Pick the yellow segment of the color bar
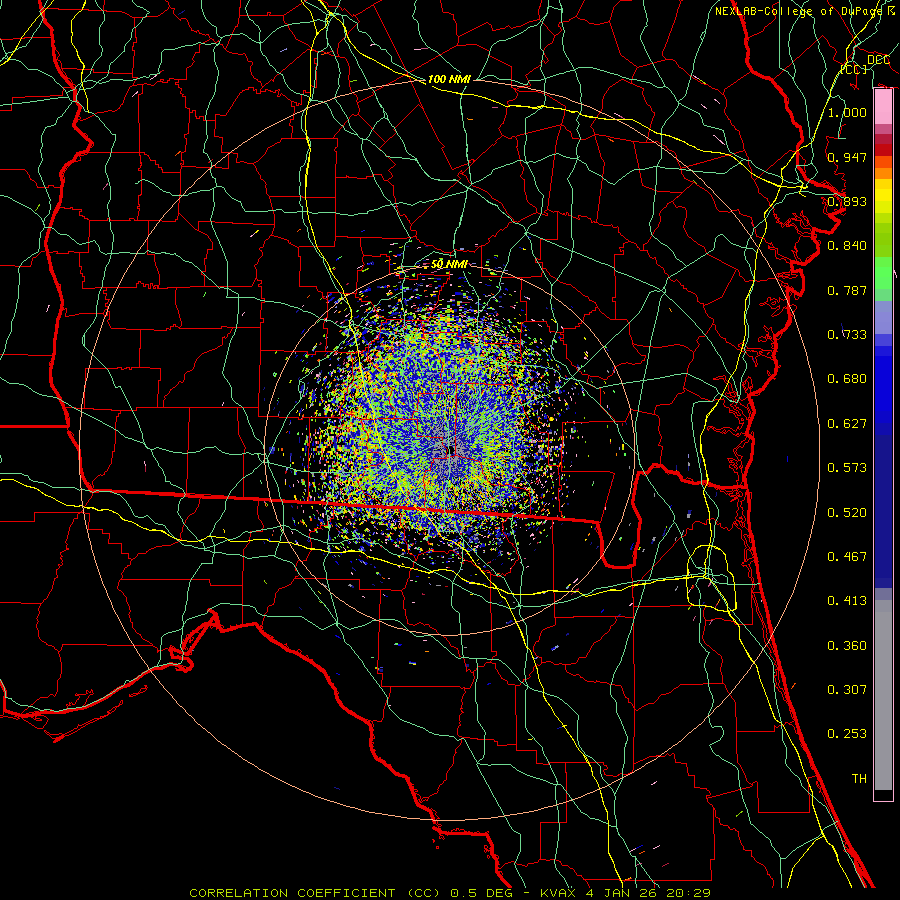Screen dimensions: 900x900 point(883,197)
